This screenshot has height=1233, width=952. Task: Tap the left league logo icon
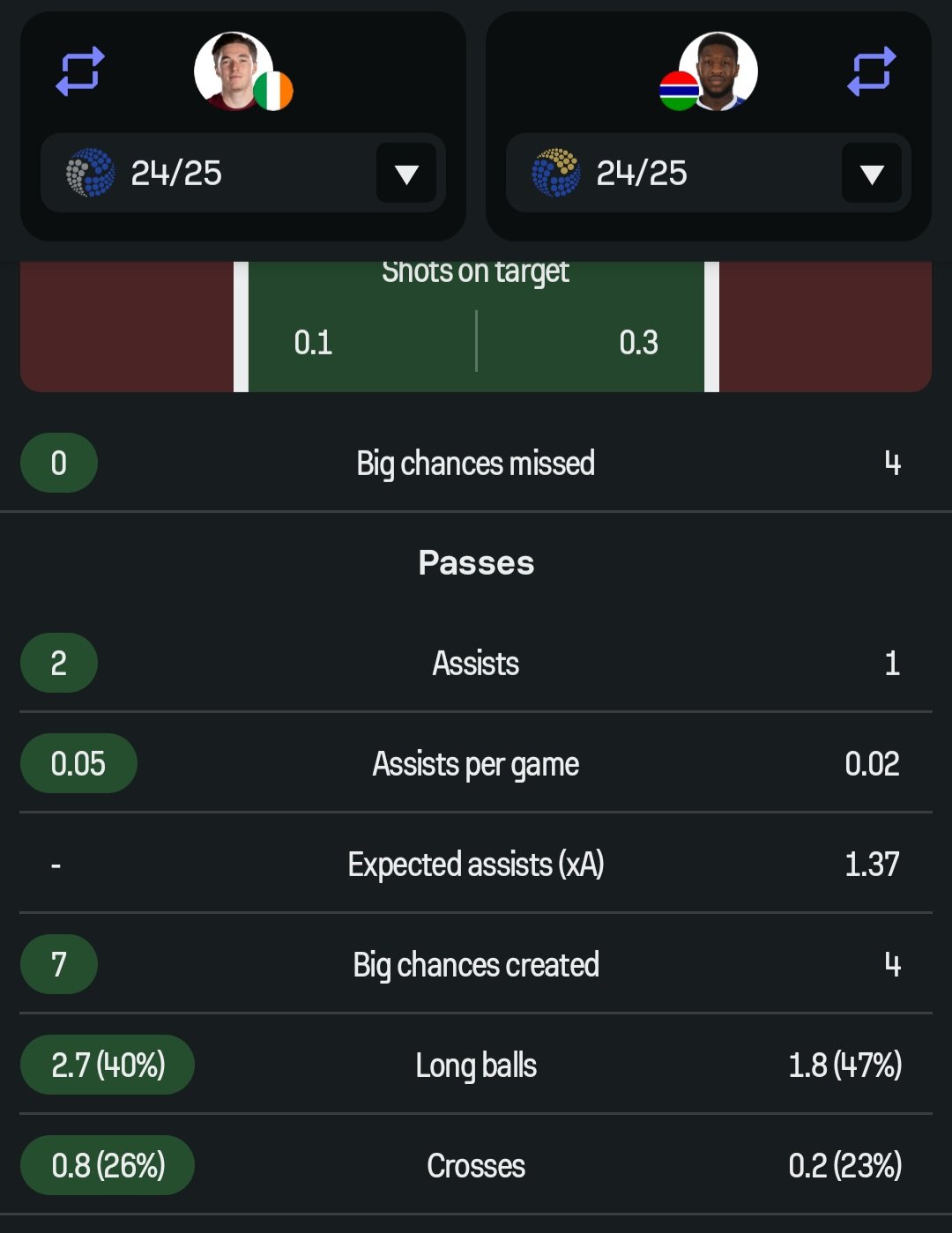[x=91, y=173]
